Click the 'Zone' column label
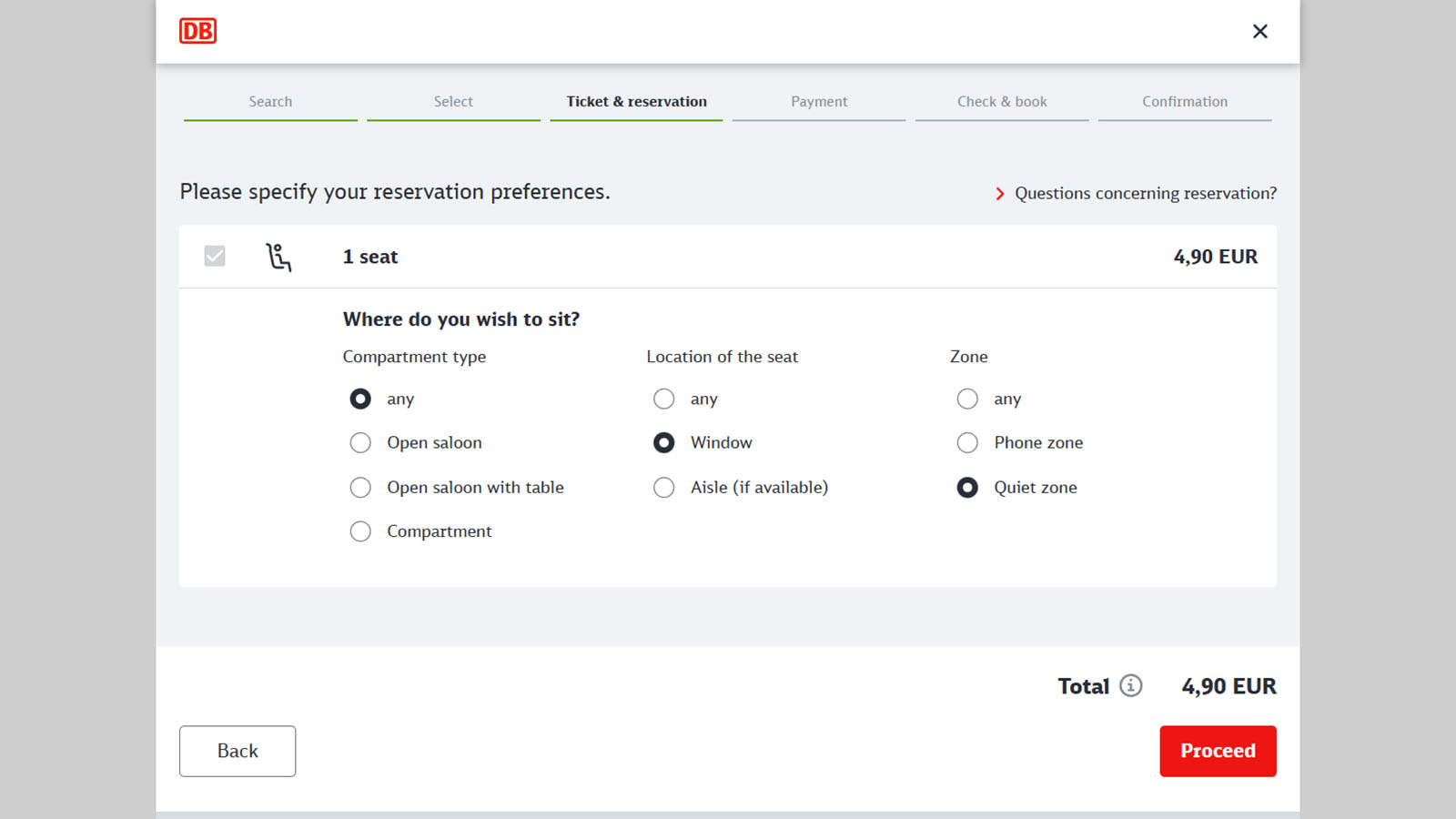Screen dimensions: 1456x819 click(968, 357)
